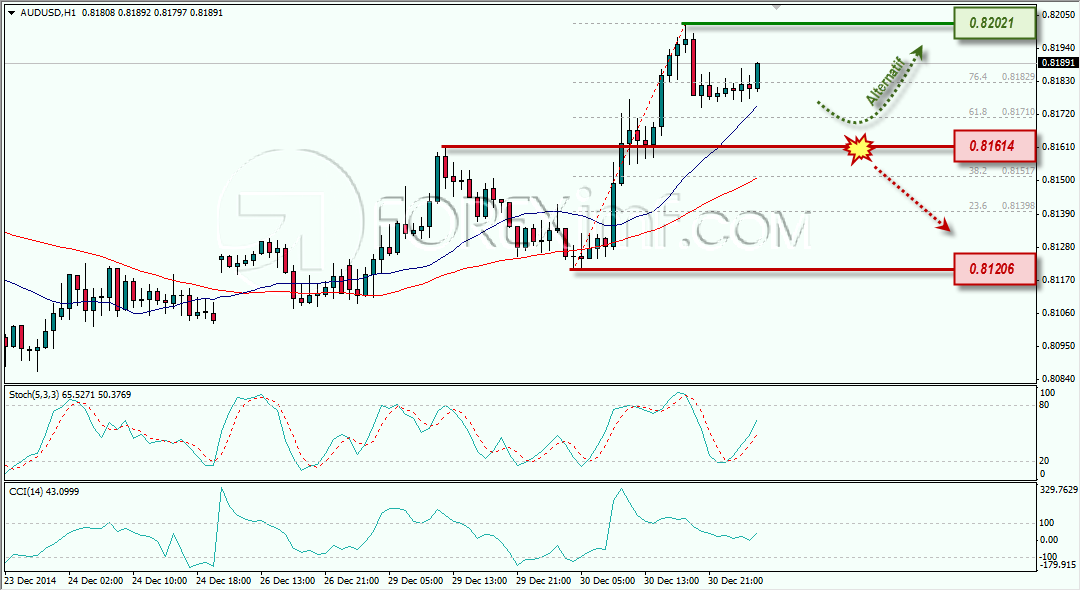
Task: Click the 30 Dec 21:00 time label
Action: click(x=736, y=581)
